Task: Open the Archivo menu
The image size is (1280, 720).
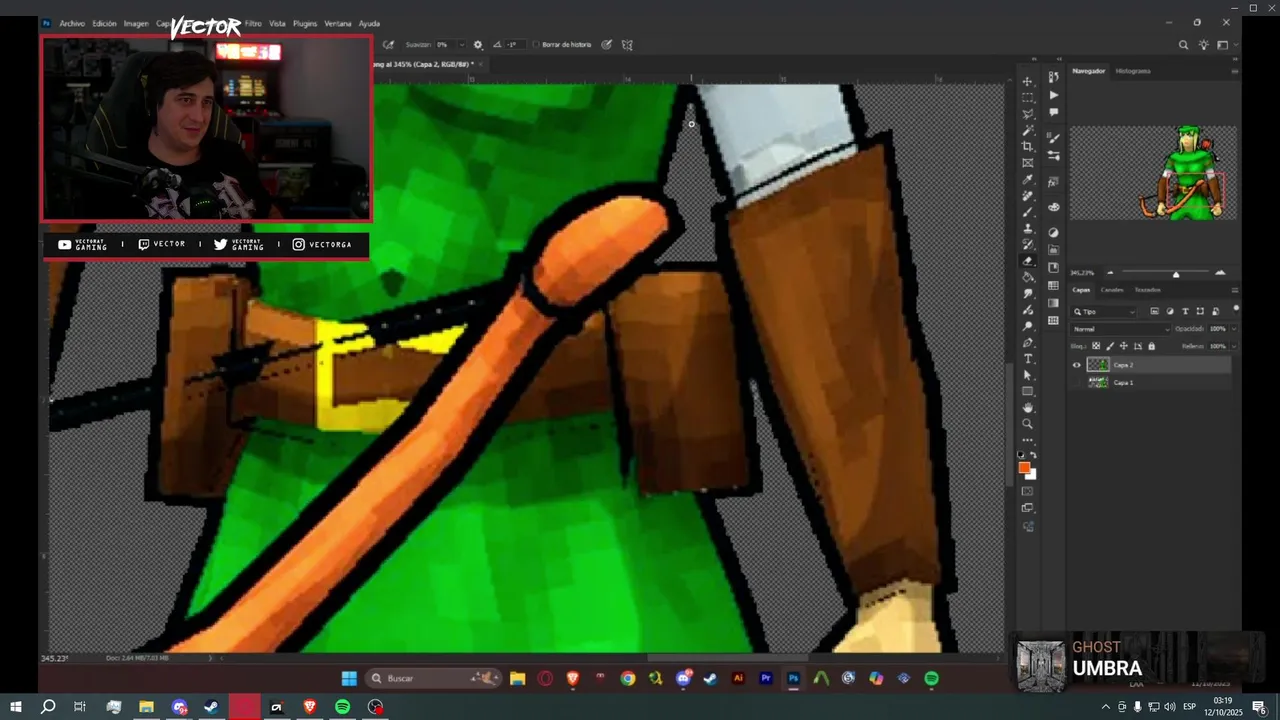Action: 72,23
